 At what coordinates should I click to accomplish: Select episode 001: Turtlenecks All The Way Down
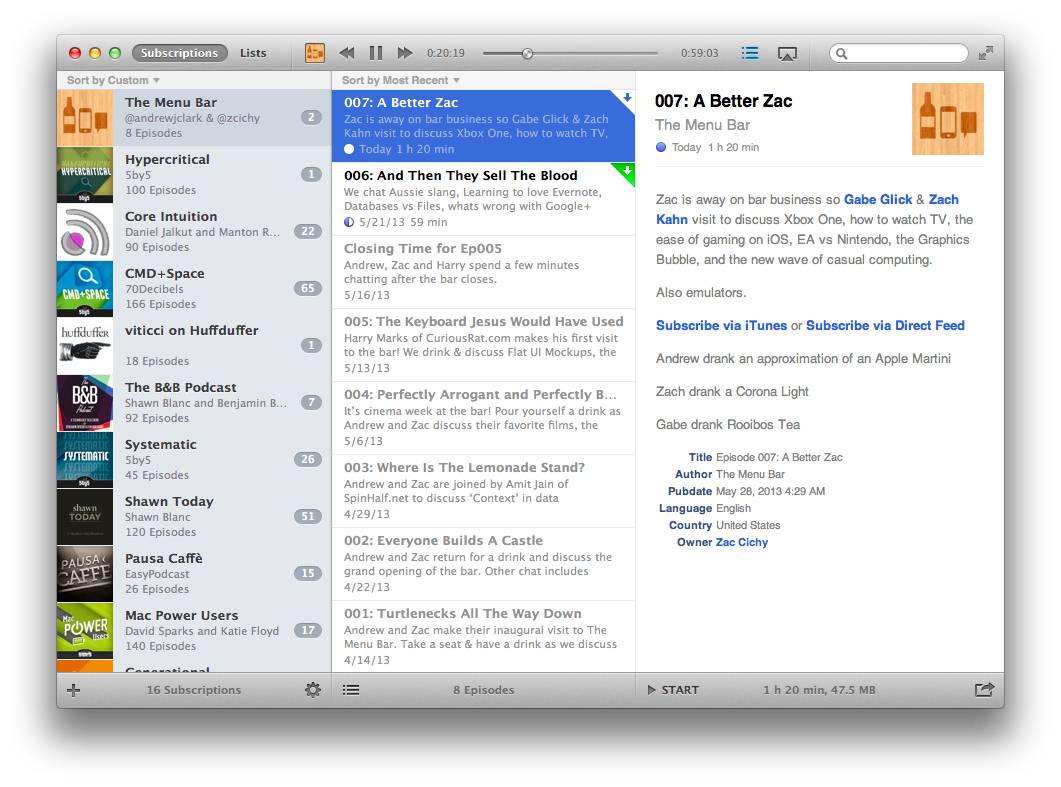[x=483, y=637]
